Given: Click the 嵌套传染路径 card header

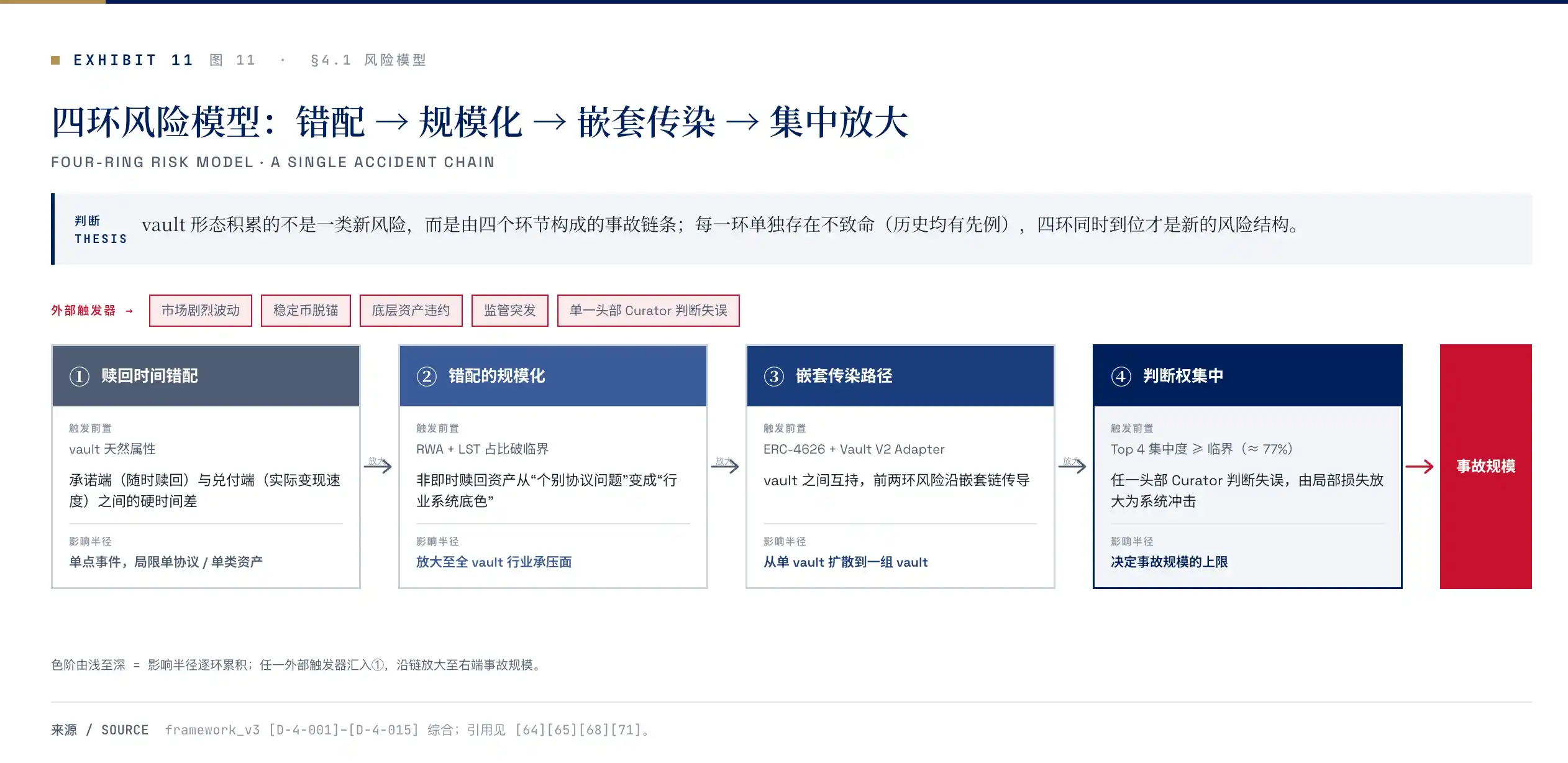Looking at the screenshot, I should point(900,376).
